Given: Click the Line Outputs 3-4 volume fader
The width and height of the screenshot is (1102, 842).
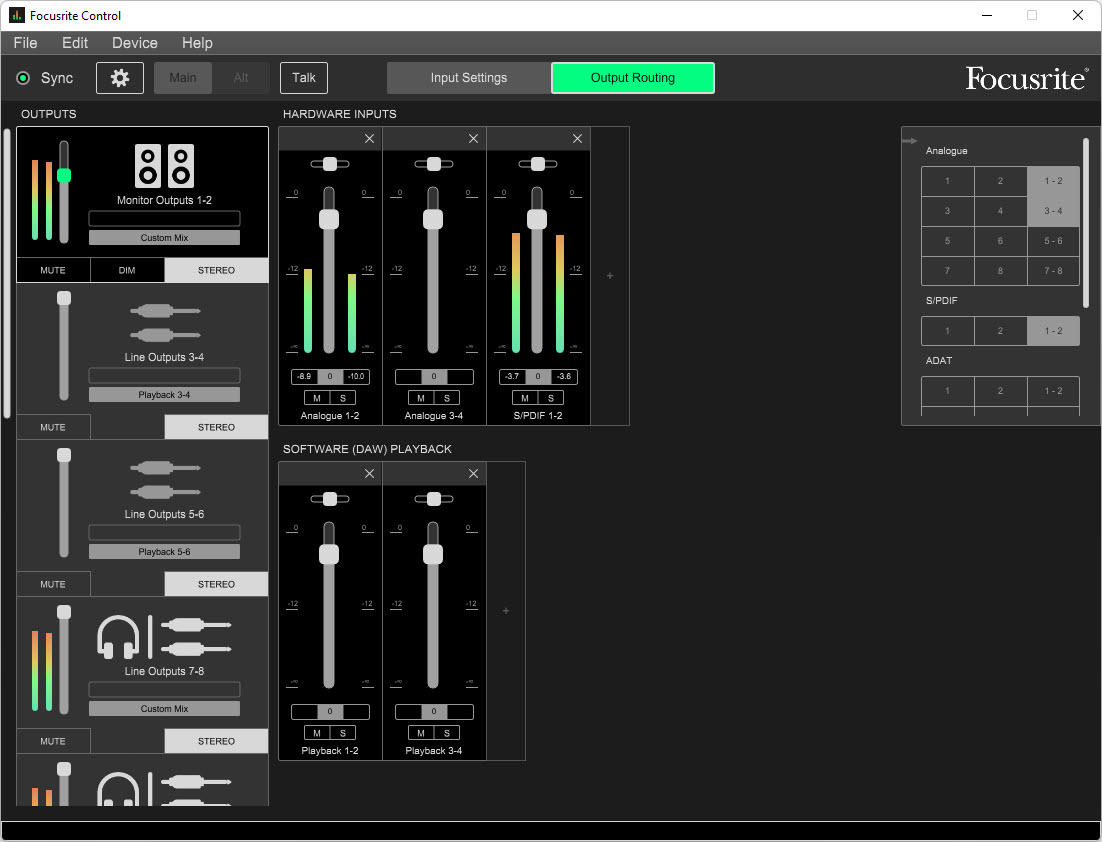Looking at the screenshot, I should pyautogui.click(x=64, y=298).
